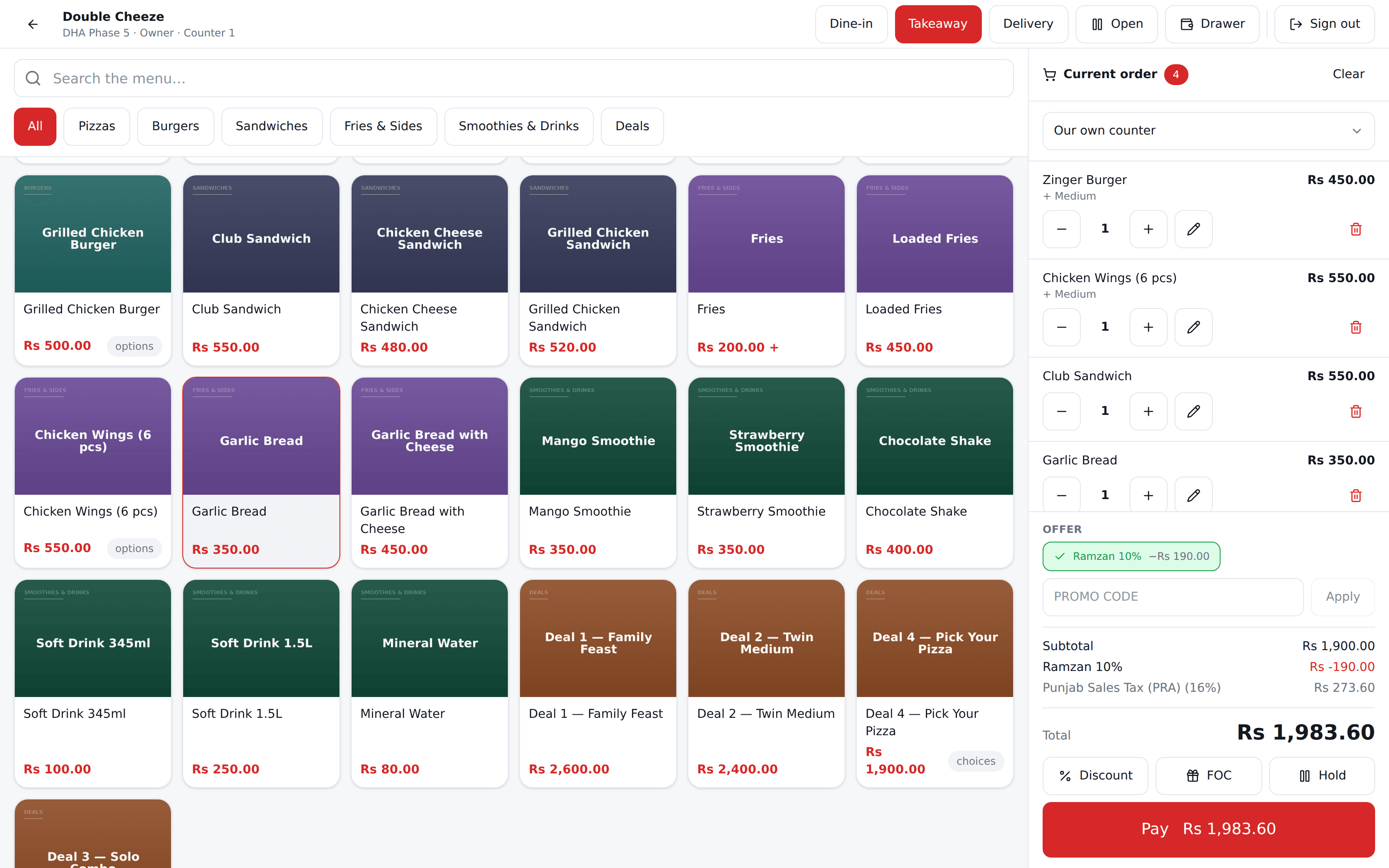Click the search magnifier icon
The width and height of the screenshot is (1389, 868).
pyautogui.click(x=33, y=78)
